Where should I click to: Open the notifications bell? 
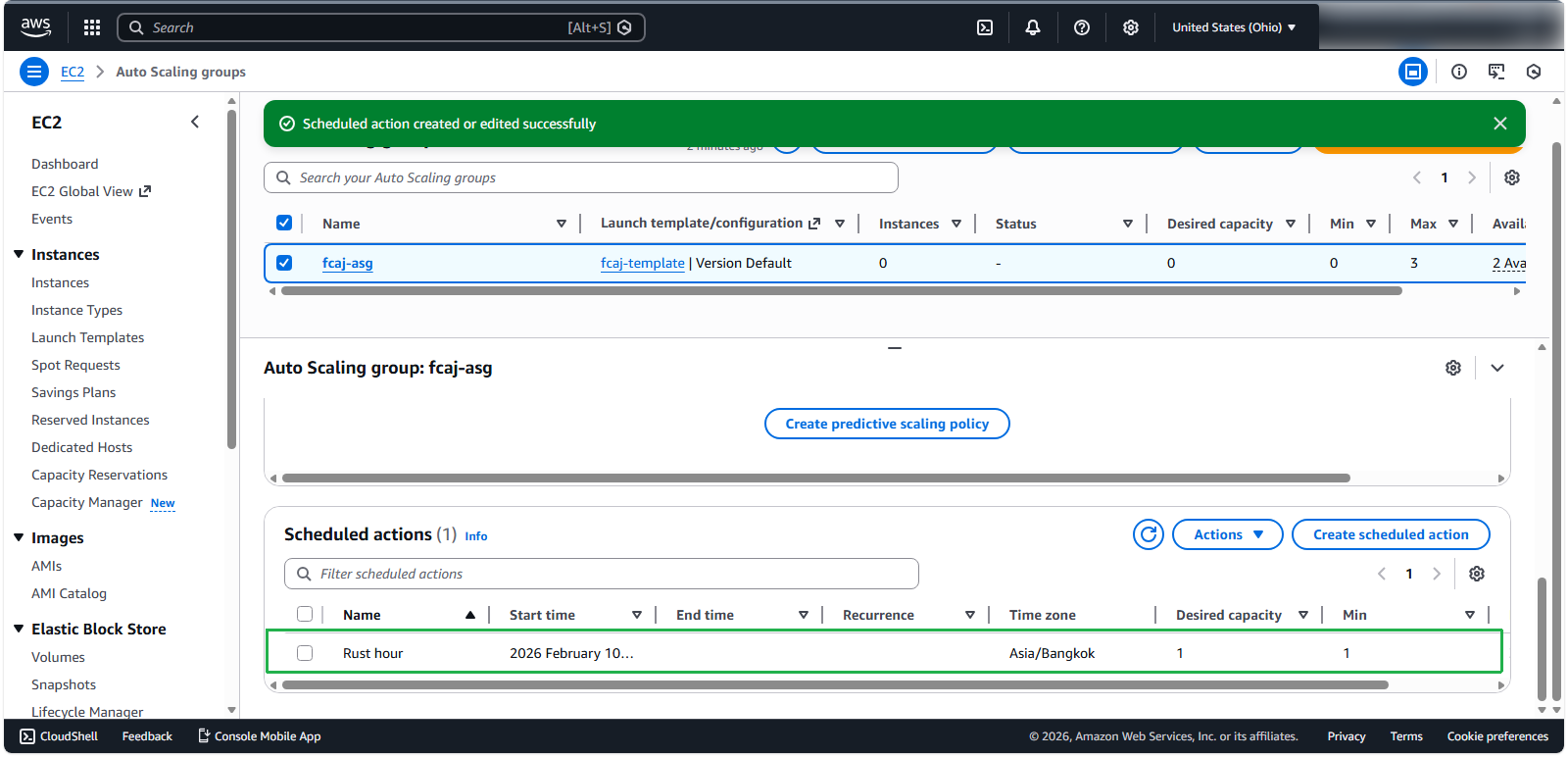tap(1033, 27)
